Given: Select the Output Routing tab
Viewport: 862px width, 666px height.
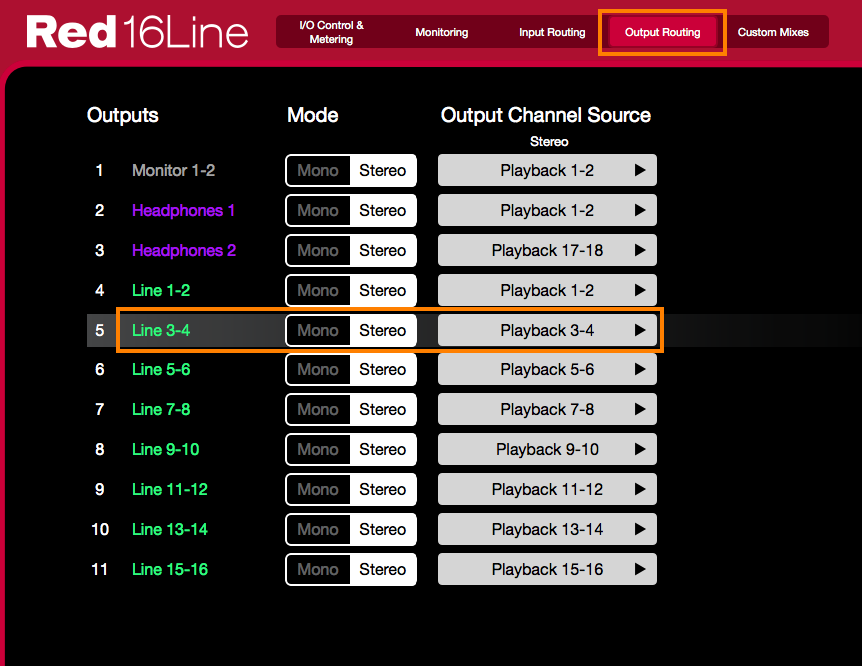Looking at the screenshot, I should coord(662,32).
